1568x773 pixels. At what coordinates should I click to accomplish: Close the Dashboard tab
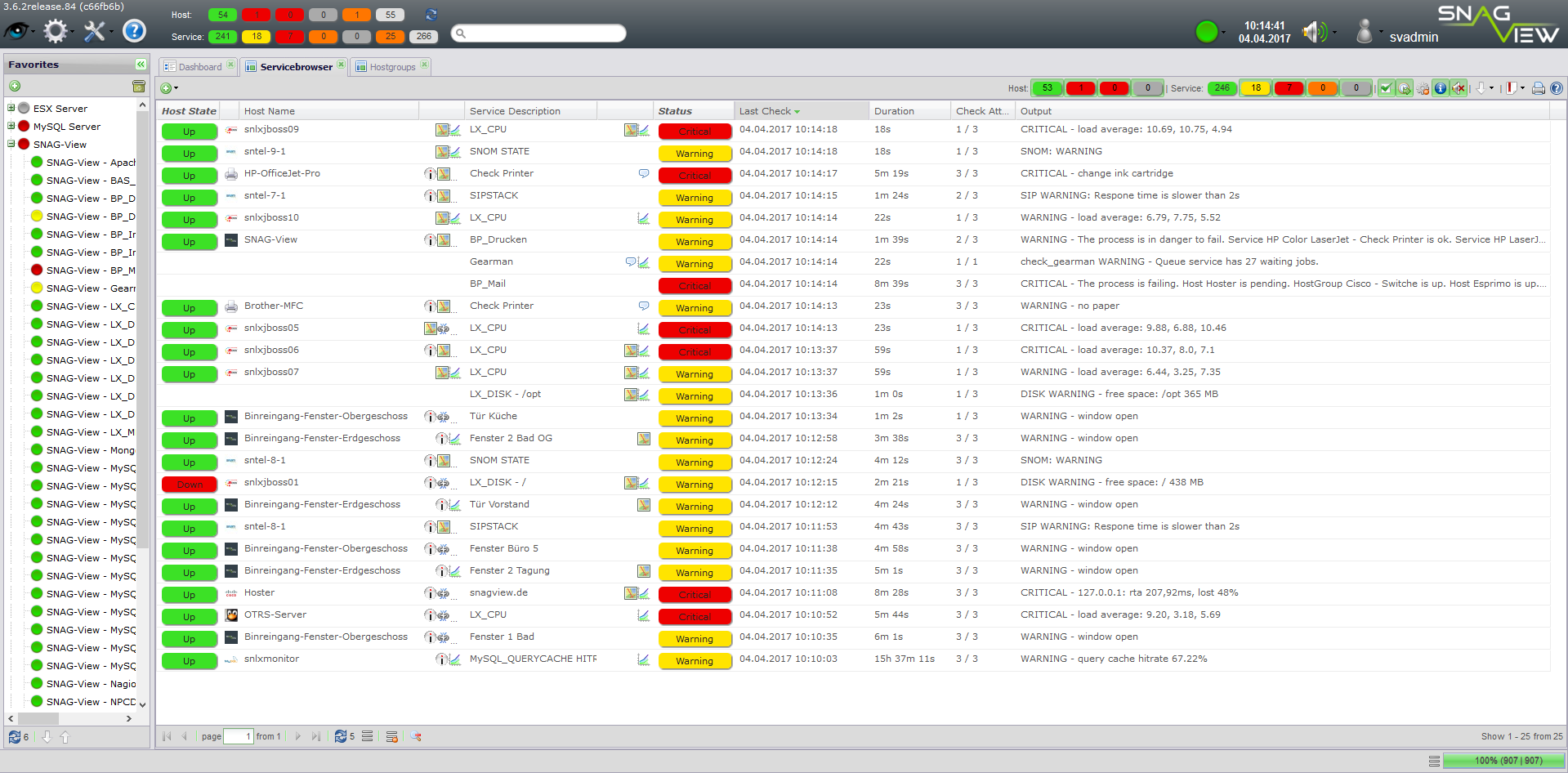[x=230, y=65]
